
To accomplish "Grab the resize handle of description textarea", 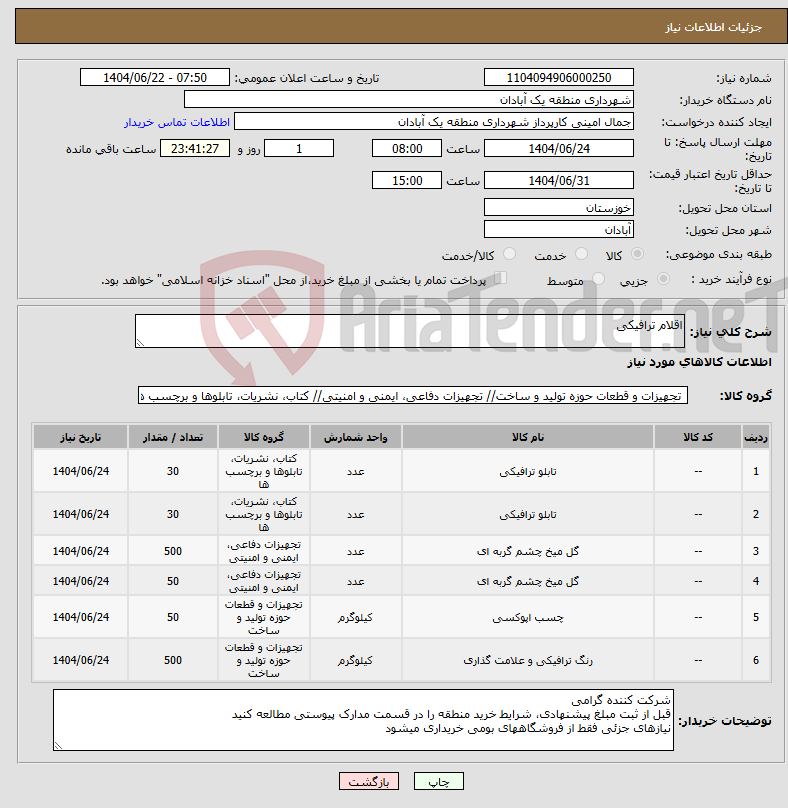I will coord(140,343).
